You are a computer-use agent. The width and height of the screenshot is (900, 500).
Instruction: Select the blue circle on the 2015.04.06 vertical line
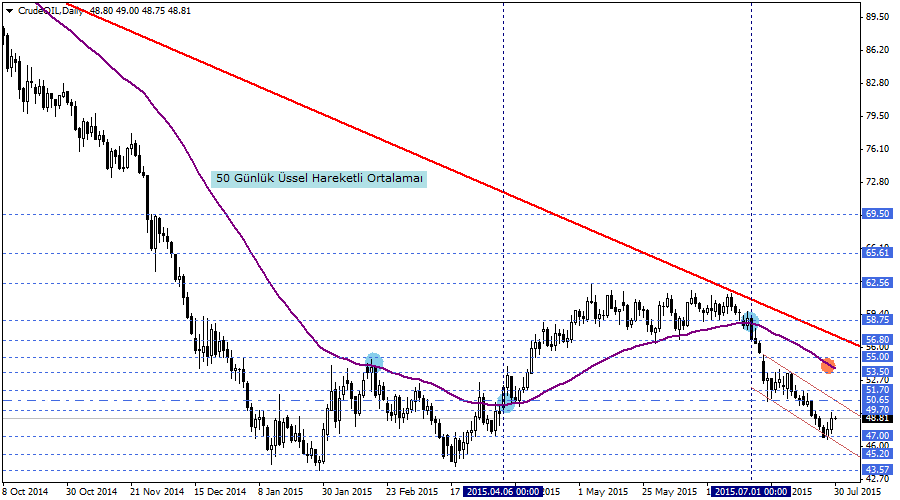(x=507, y=403)
